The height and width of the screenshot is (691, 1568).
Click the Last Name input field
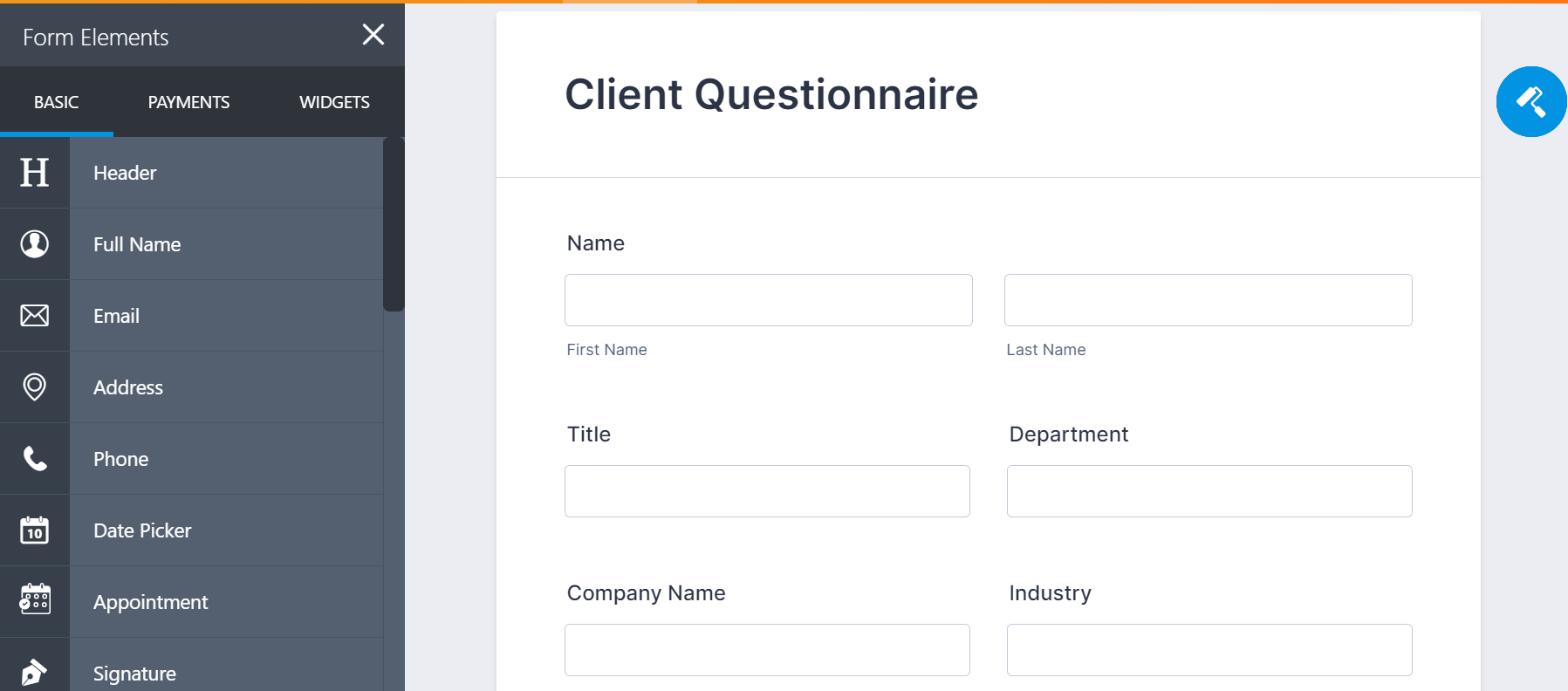1209,300
